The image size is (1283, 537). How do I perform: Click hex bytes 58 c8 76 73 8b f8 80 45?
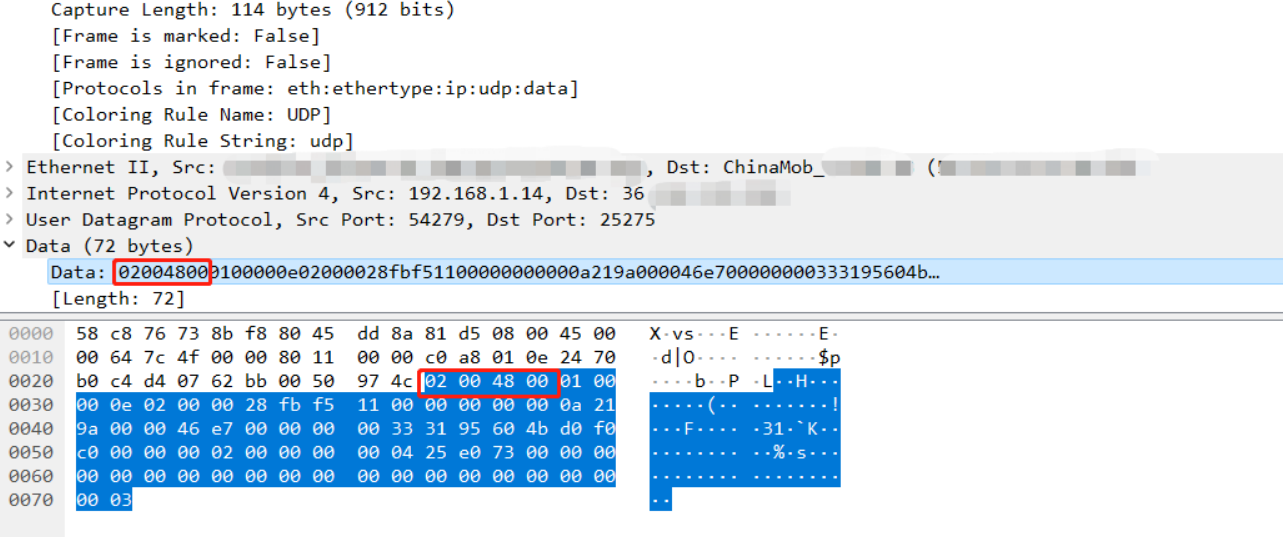click(205, 334)
